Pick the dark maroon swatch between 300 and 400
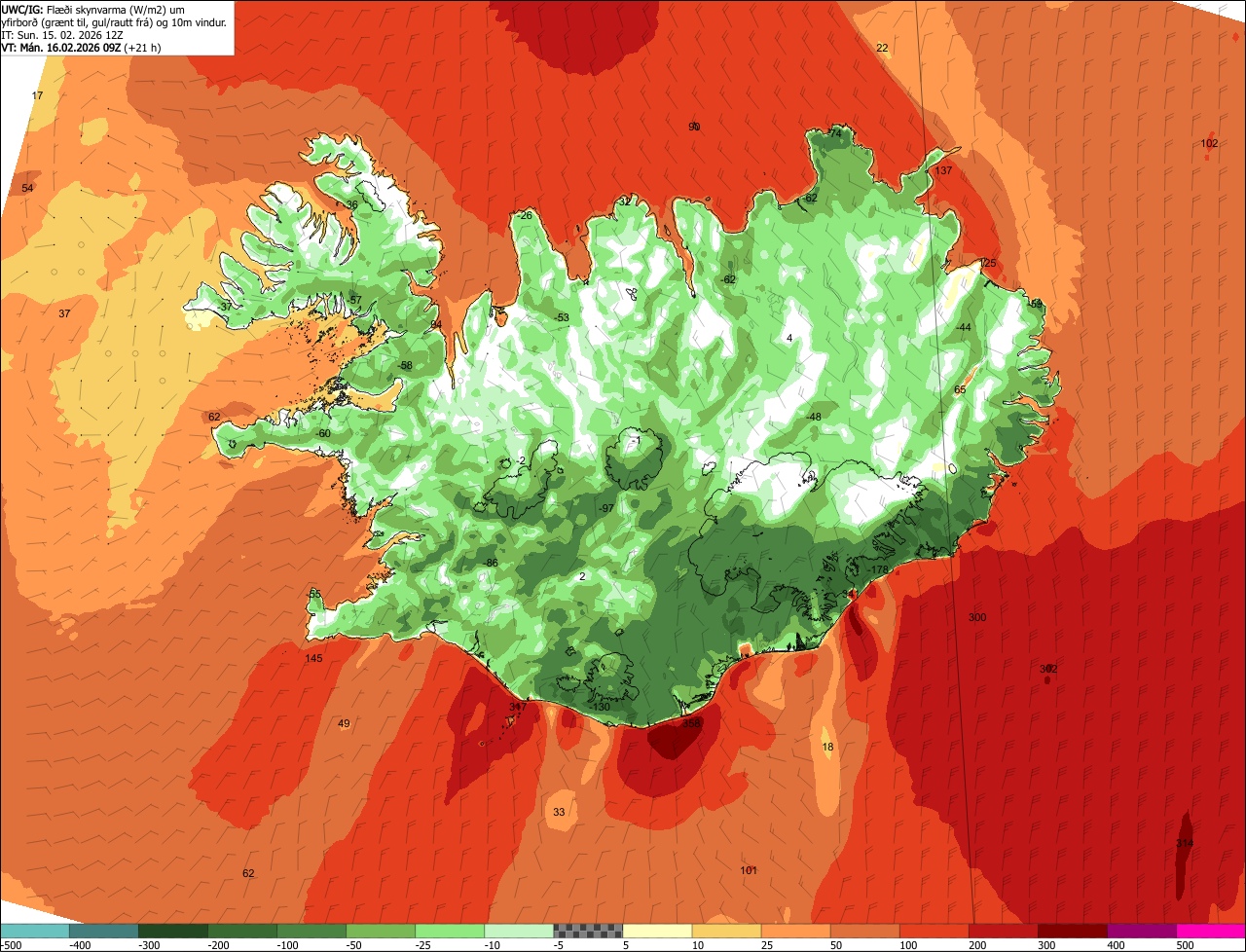The image size is (1246, 952). (x=1072, y=931)
